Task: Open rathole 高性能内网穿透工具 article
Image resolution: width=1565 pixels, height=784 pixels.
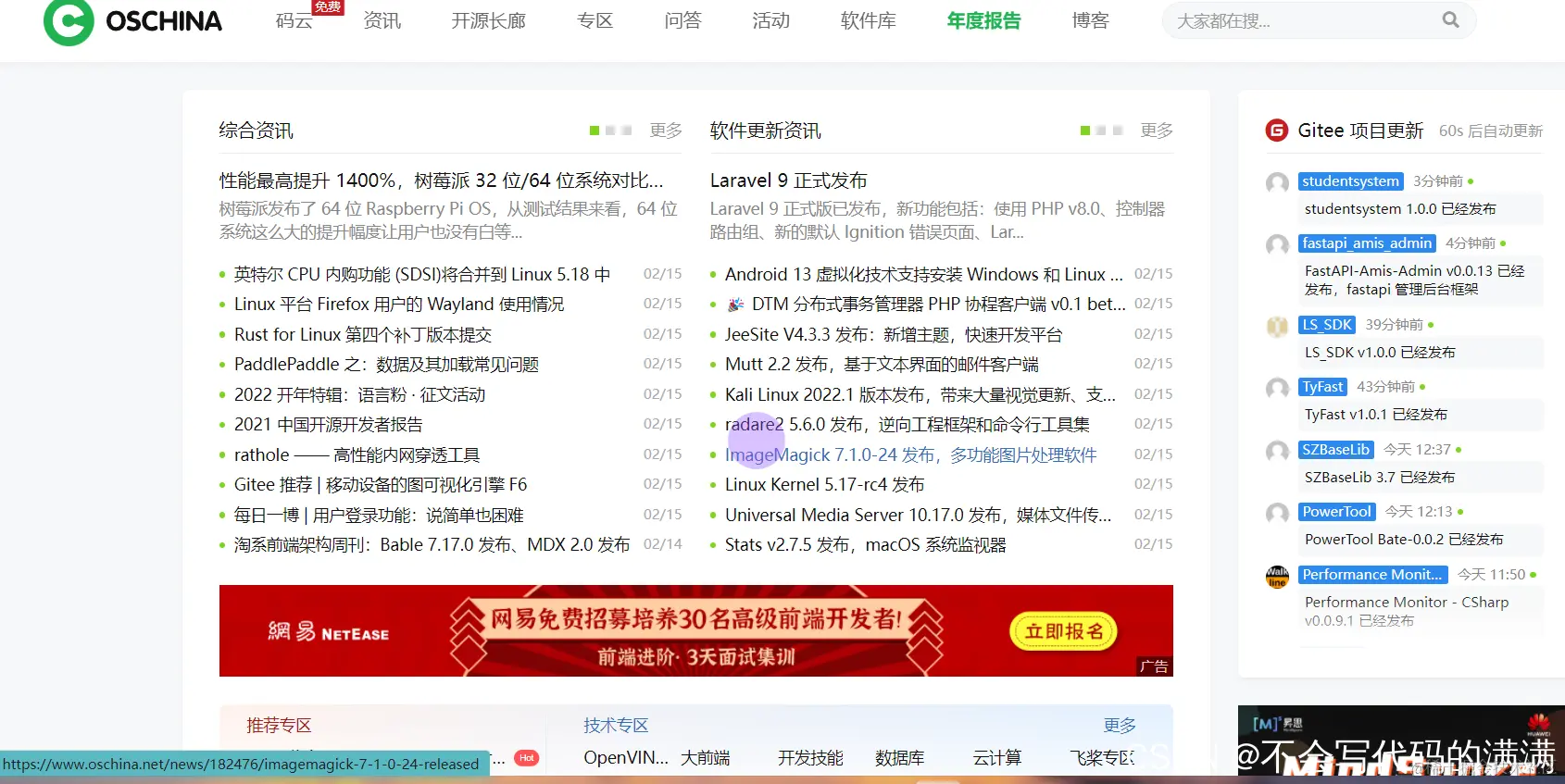Action: [357, 455]
